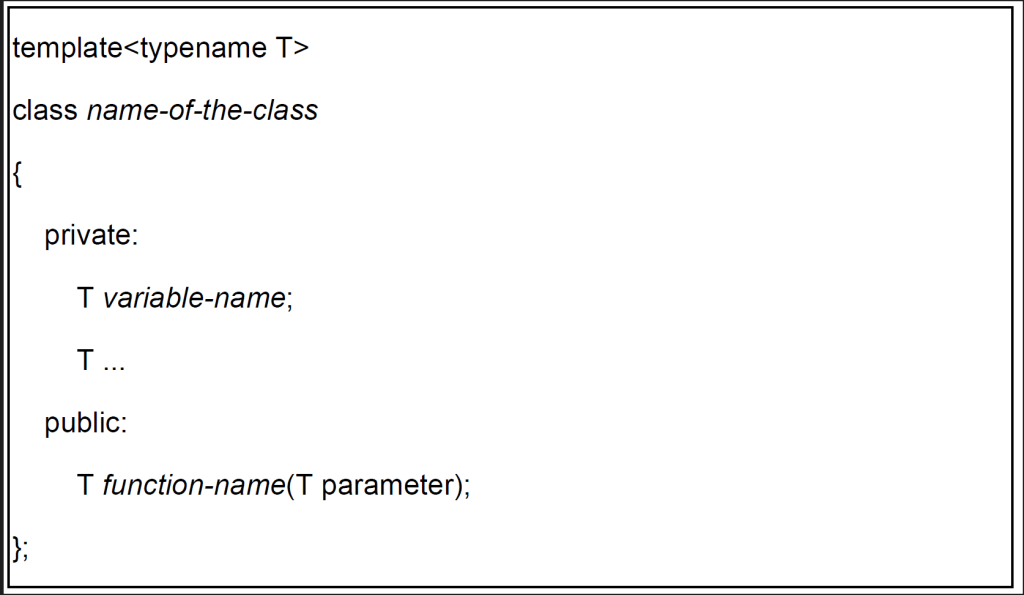
Task: Click the word 'template' in first line
Action: click(x=66, y=49)
